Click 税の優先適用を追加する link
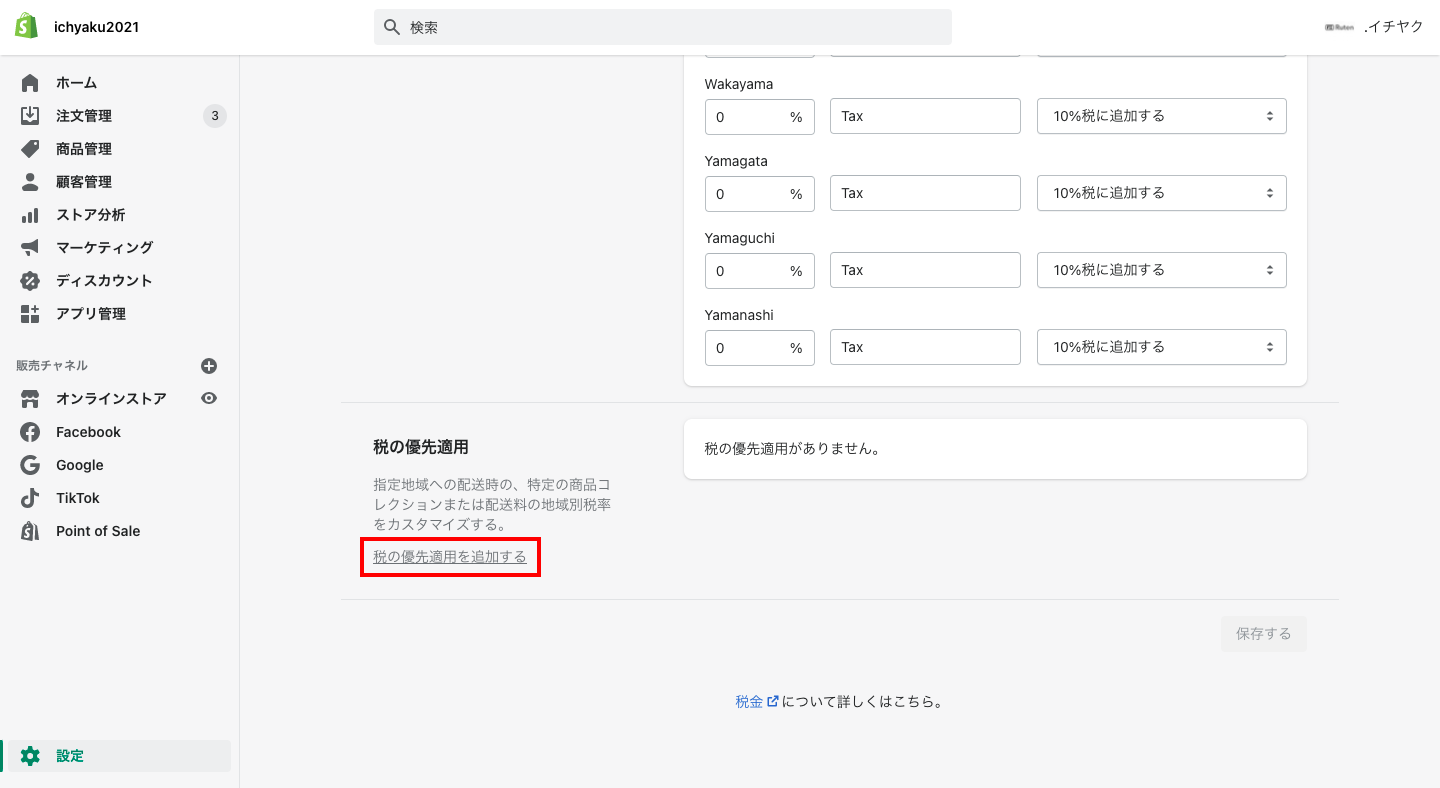The height and width of the screenshot is (788, 1440). click(450, 557)
